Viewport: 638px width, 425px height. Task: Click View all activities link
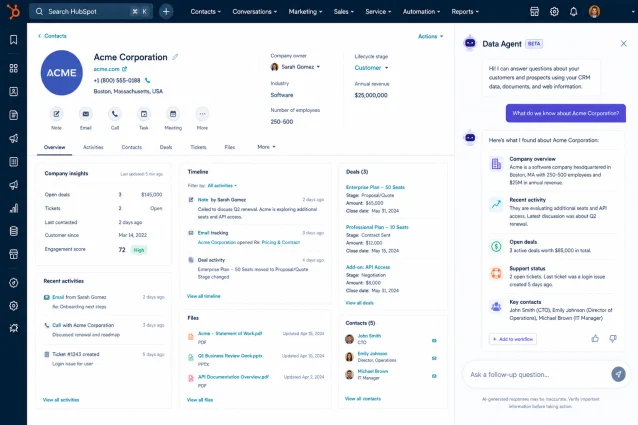(x=61, y=400)
